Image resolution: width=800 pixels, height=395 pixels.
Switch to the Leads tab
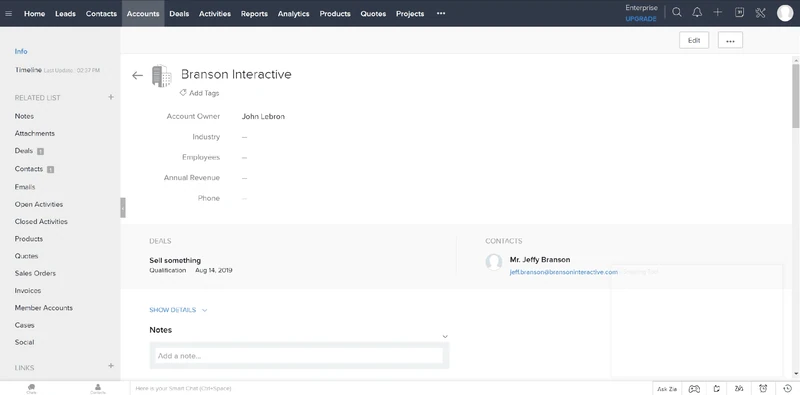65,14
